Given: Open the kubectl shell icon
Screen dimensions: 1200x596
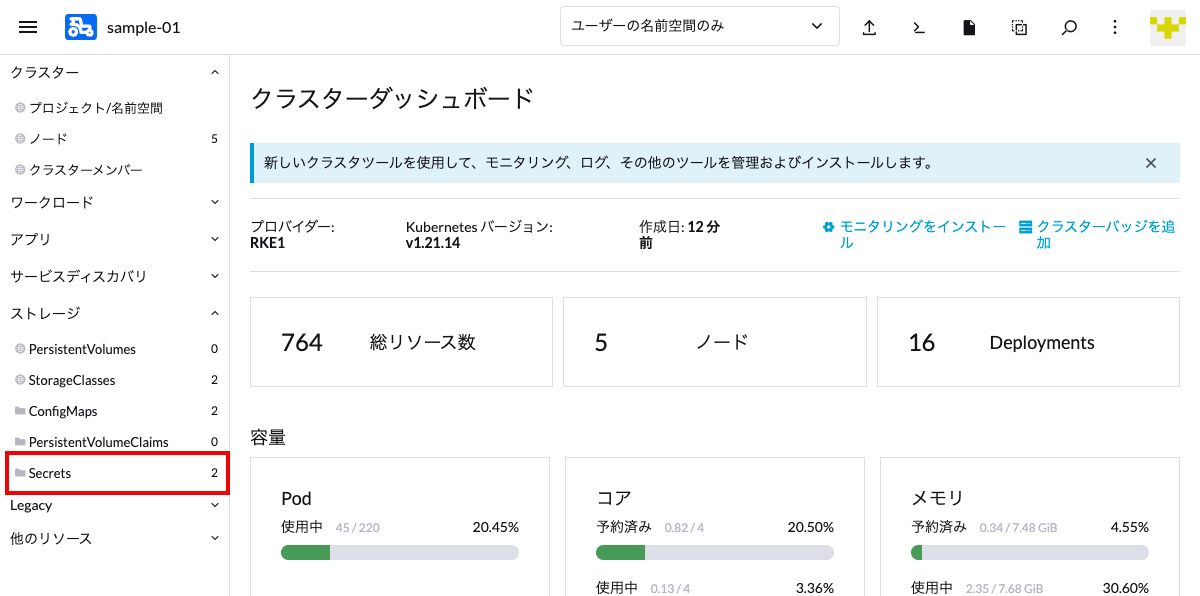Looking at the screenshot, I should pos(919,27).
